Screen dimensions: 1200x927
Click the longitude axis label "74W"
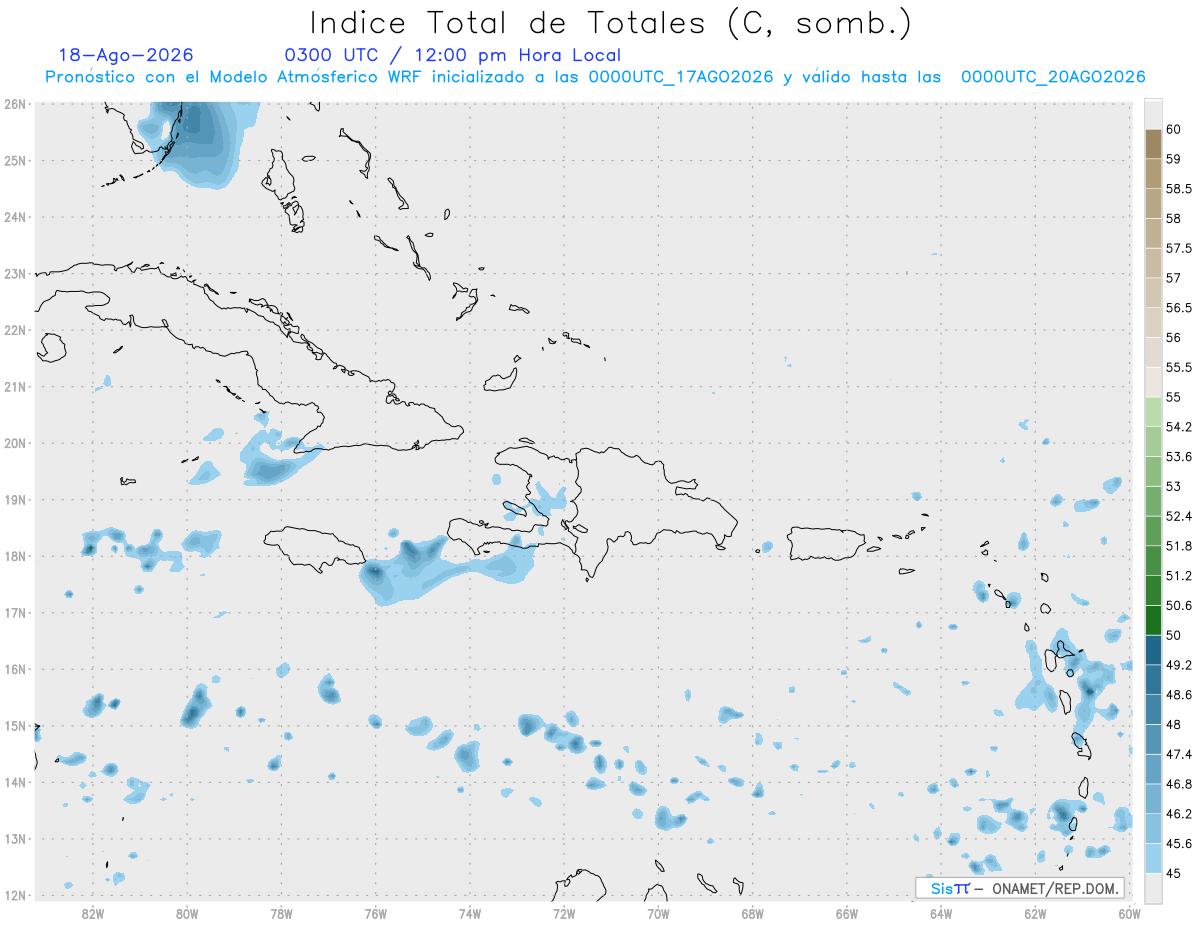click(470, 913)
